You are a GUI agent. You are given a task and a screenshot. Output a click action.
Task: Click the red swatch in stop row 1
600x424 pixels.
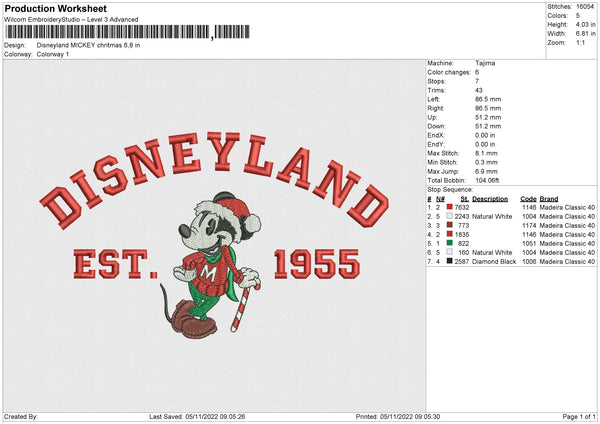pos(450,207)
